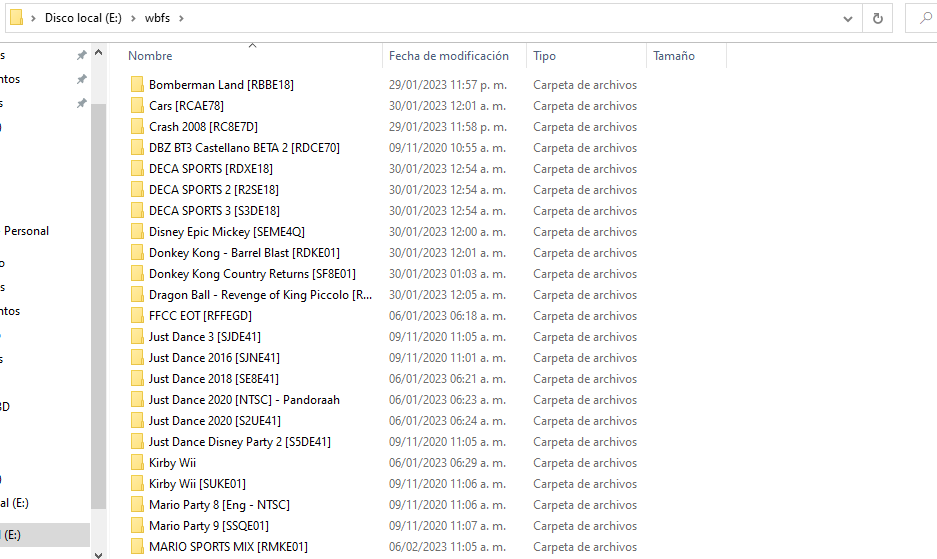Select 'wbfs' breadcrumb in address bar
Viewport: 937px width, 559px height.
point(157,18)
